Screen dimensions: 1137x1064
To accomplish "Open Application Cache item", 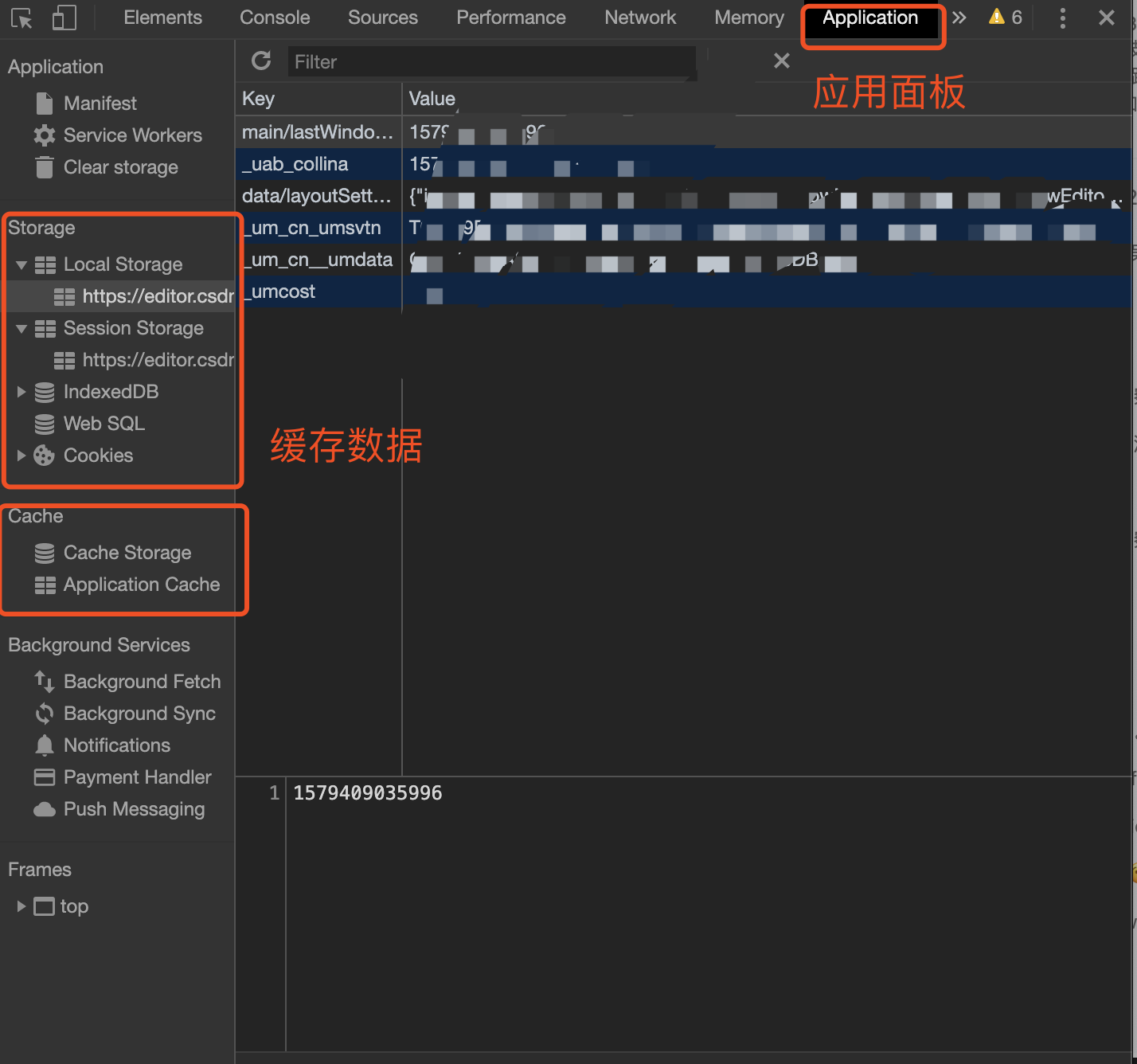I will pos(142,585).
